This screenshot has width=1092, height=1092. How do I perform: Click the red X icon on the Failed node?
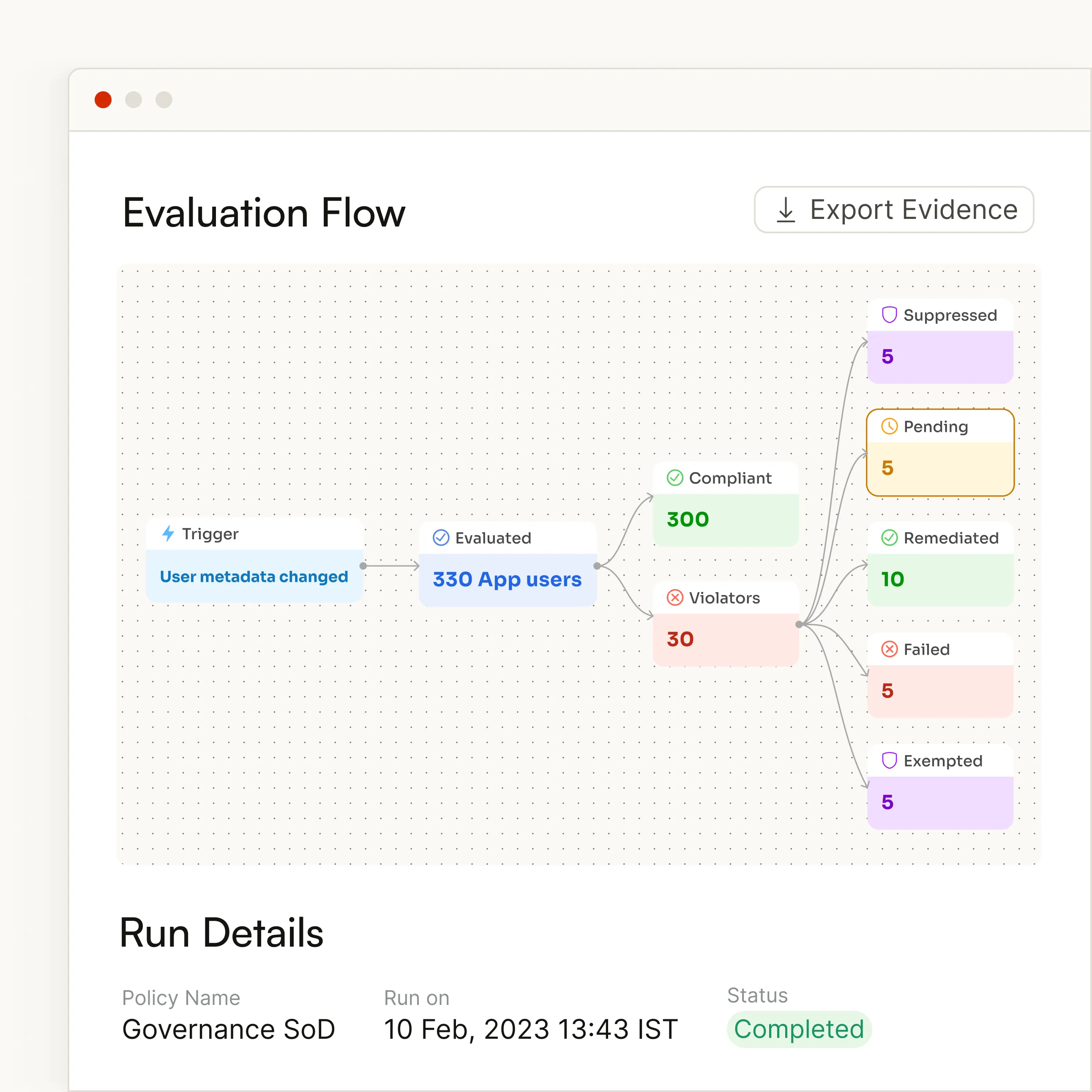(890, 649)
